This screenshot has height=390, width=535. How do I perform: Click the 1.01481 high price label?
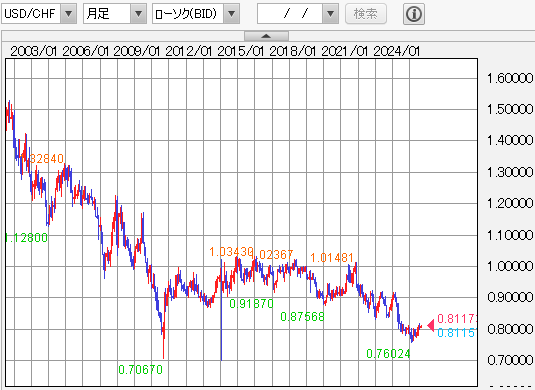(x=332, y=258)
